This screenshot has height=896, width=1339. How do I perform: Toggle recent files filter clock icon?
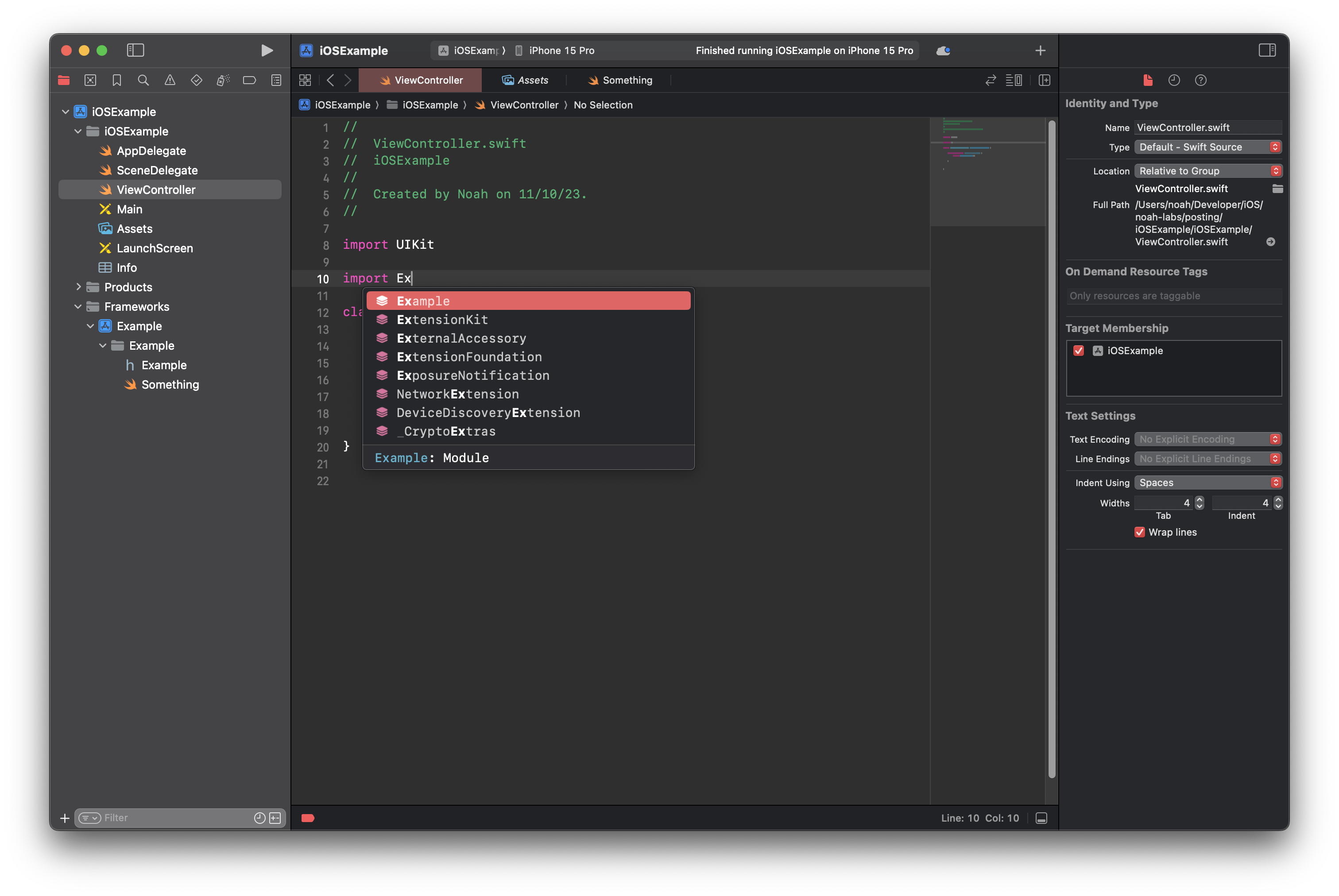pos(259,818)
